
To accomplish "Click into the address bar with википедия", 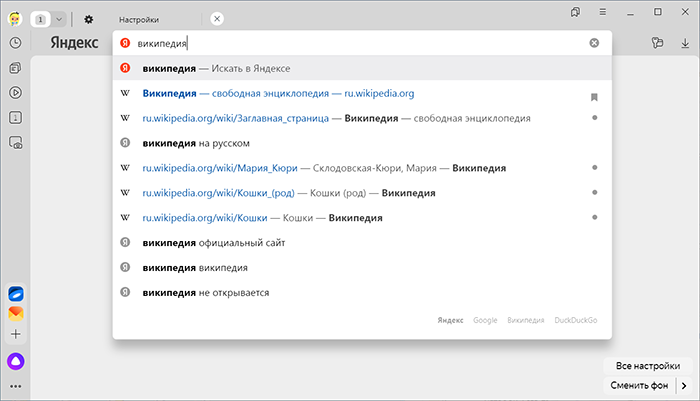I will [x=362, y=43].
